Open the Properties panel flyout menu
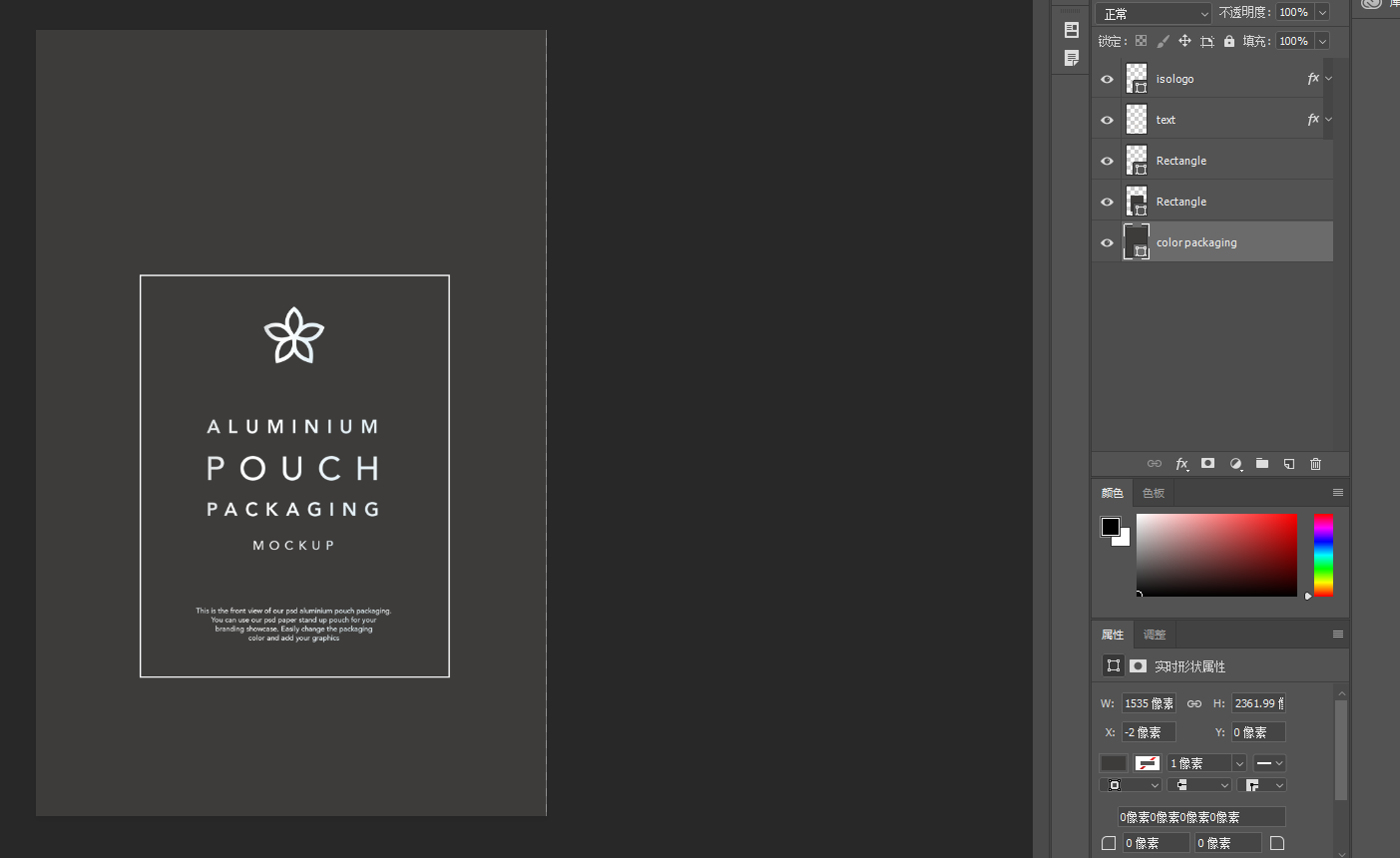This screenshot has width=1400, height=858. click(1338, 635)
